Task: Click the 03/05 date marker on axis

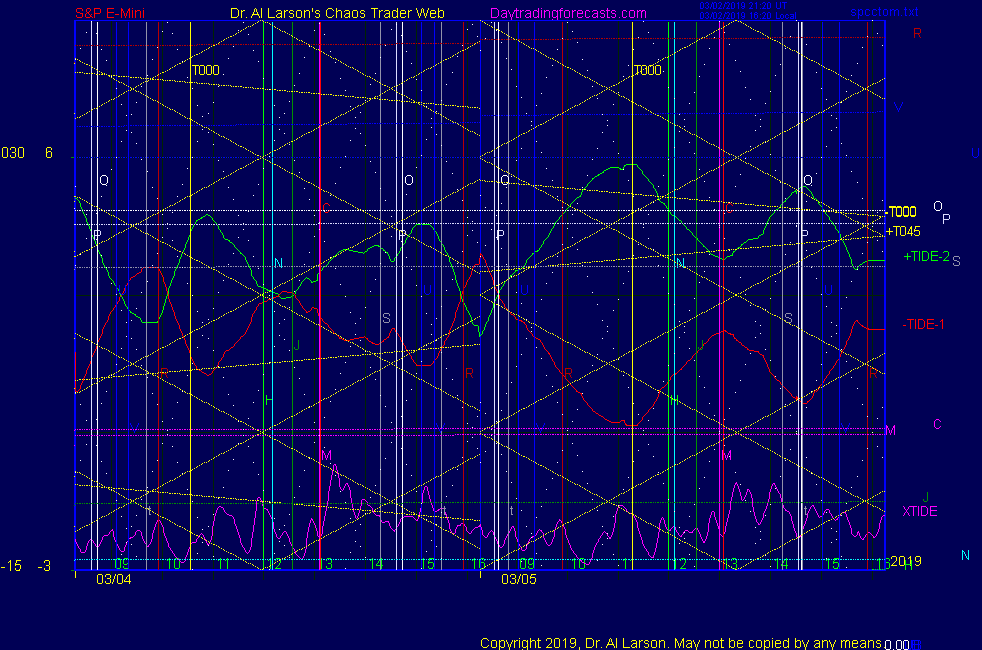Action: [519, 578]
